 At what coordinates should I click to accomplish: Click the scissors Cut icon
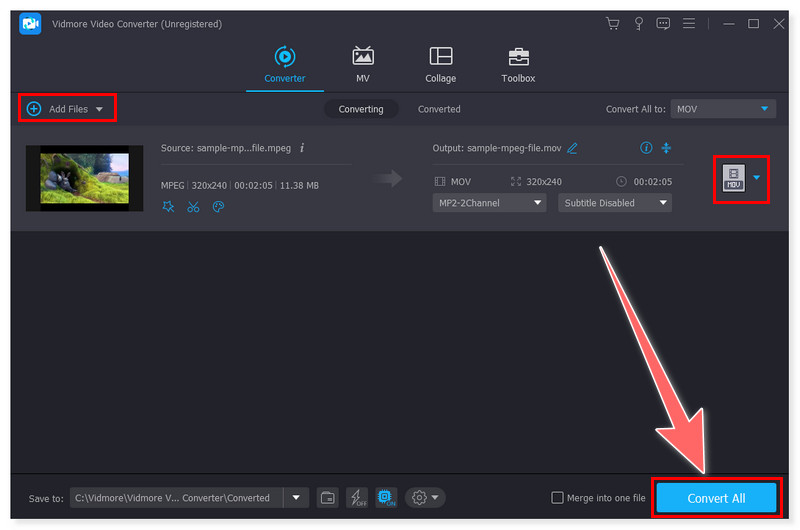coord(193,207)
